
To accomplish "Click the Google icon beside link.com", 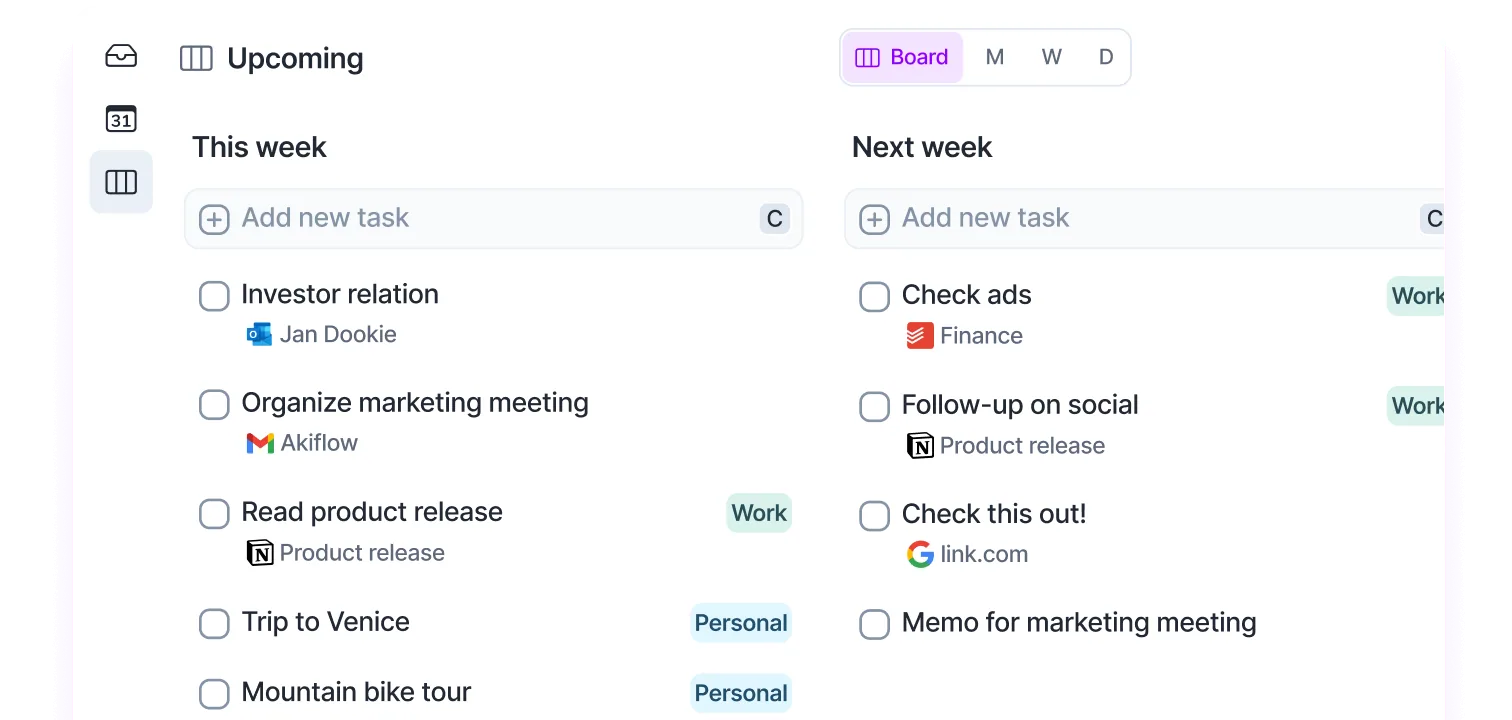I will point(920,554).
